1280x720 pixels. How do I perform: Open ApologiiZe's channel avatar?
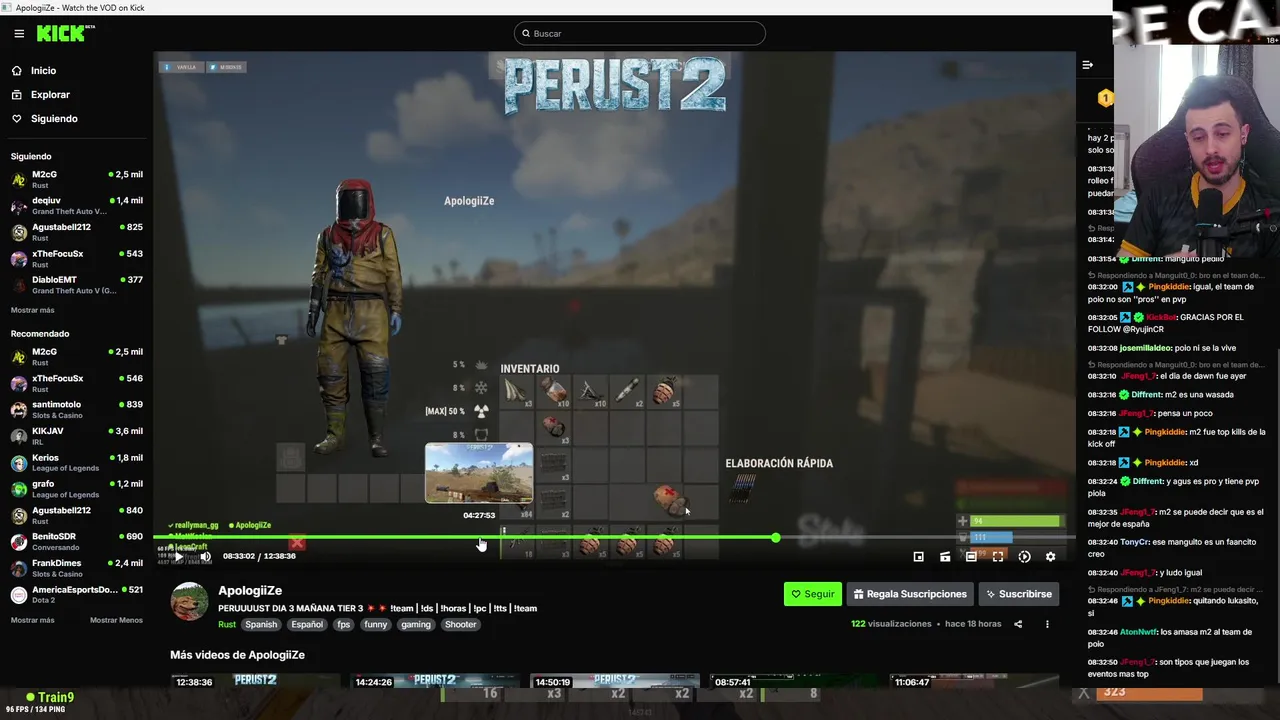[x=190, y=602]
